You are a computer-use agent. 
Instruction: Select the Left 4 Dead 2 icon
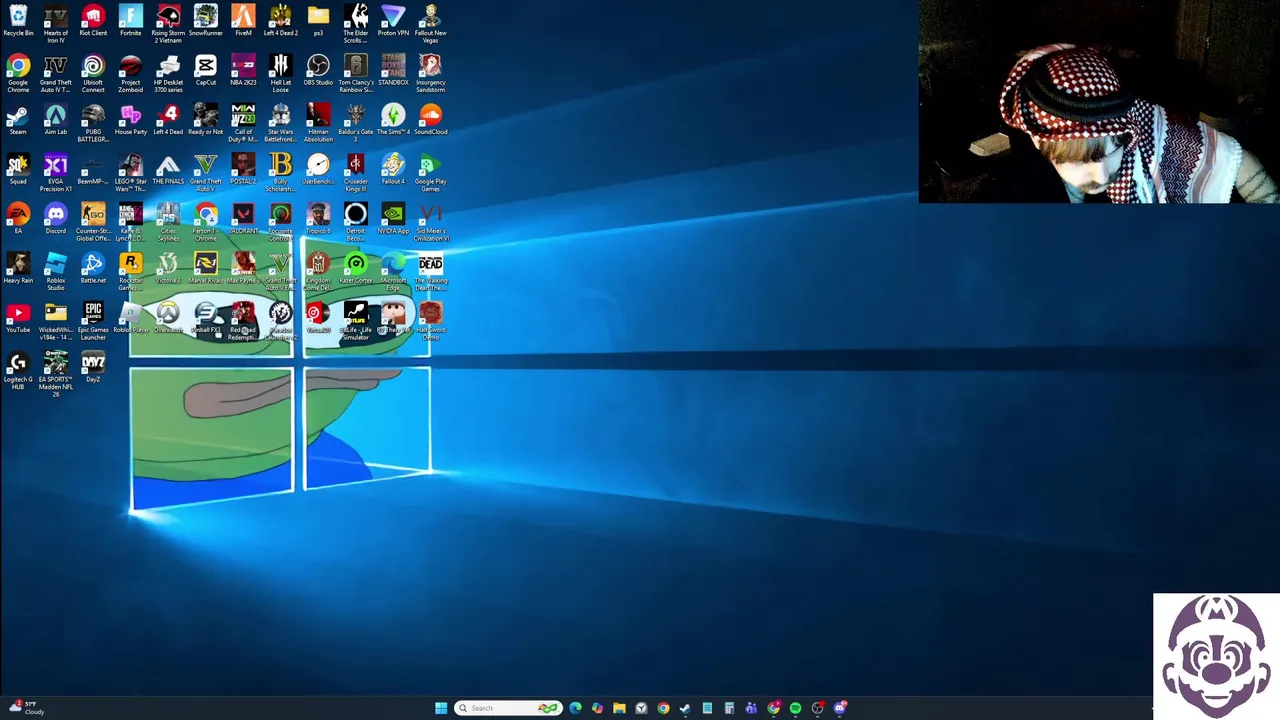click(281, 22)
